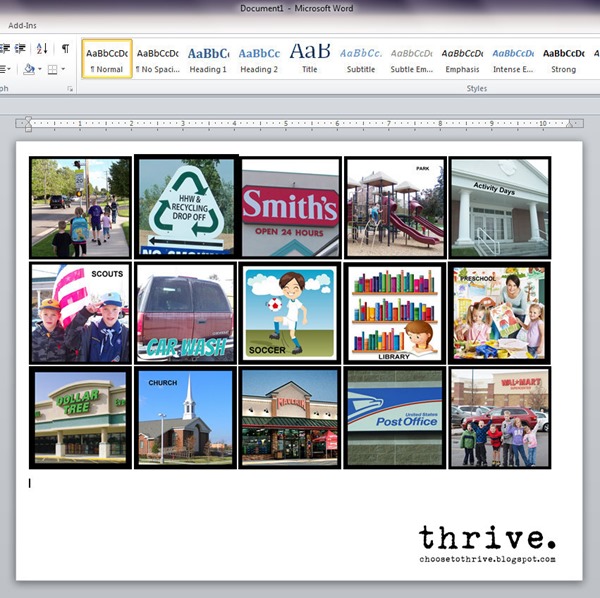Expand the Borders dropdown arrow
Screen dimensions: 600x598
63,69
